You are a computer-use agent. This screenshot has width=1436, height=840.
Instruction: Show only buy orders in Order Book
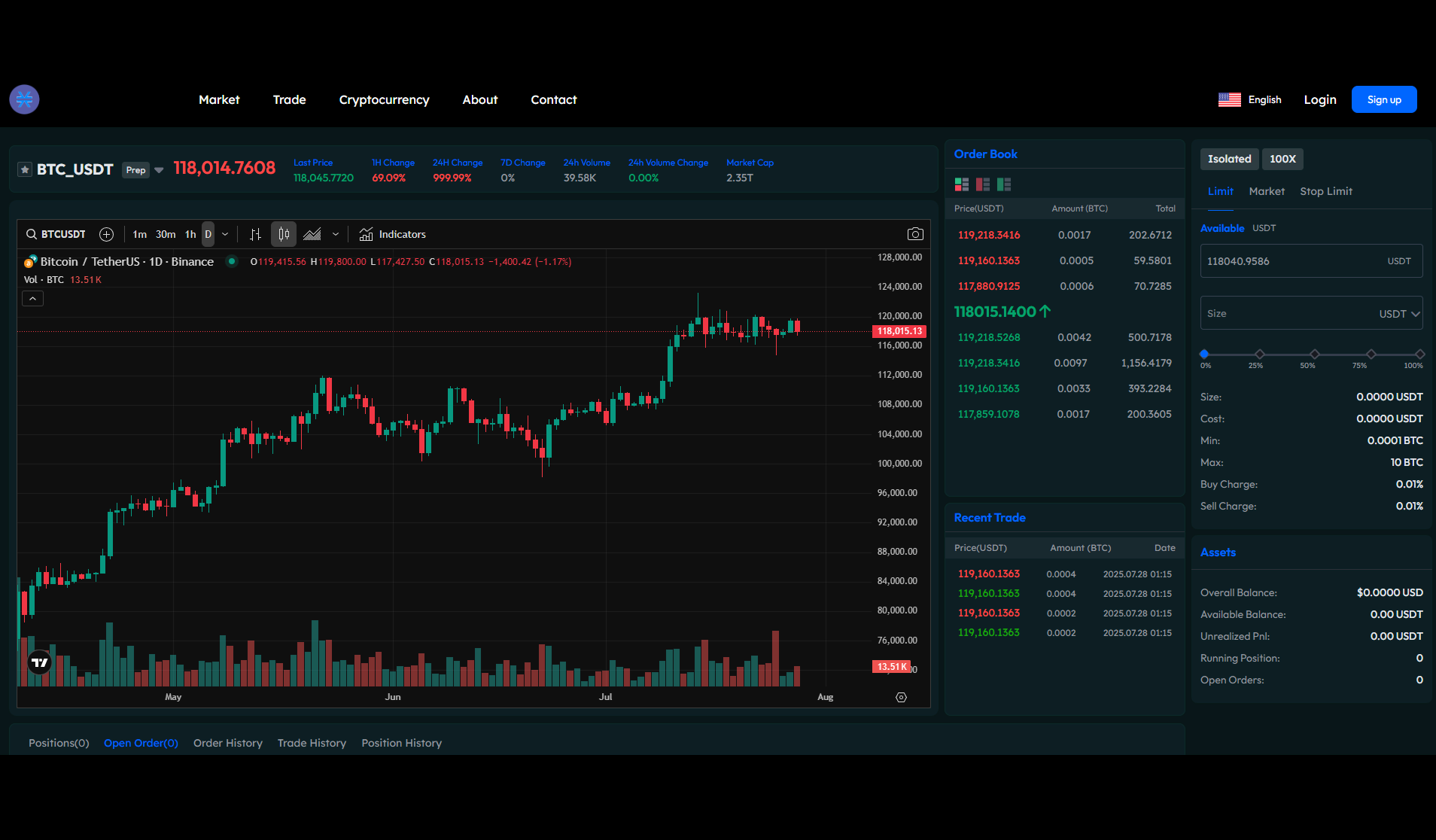point(1003,184)
